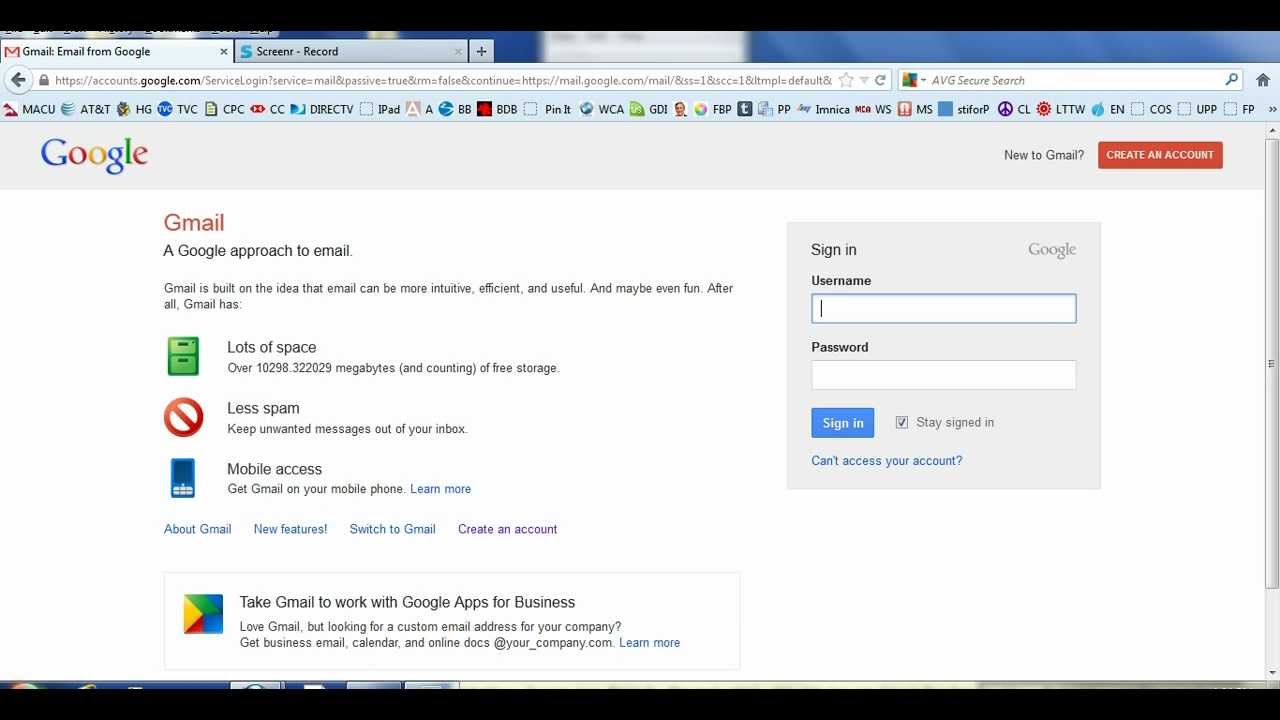1280x720 pixels.
Task: Open the MS bookmark
Action: click(x=915, y=109)
